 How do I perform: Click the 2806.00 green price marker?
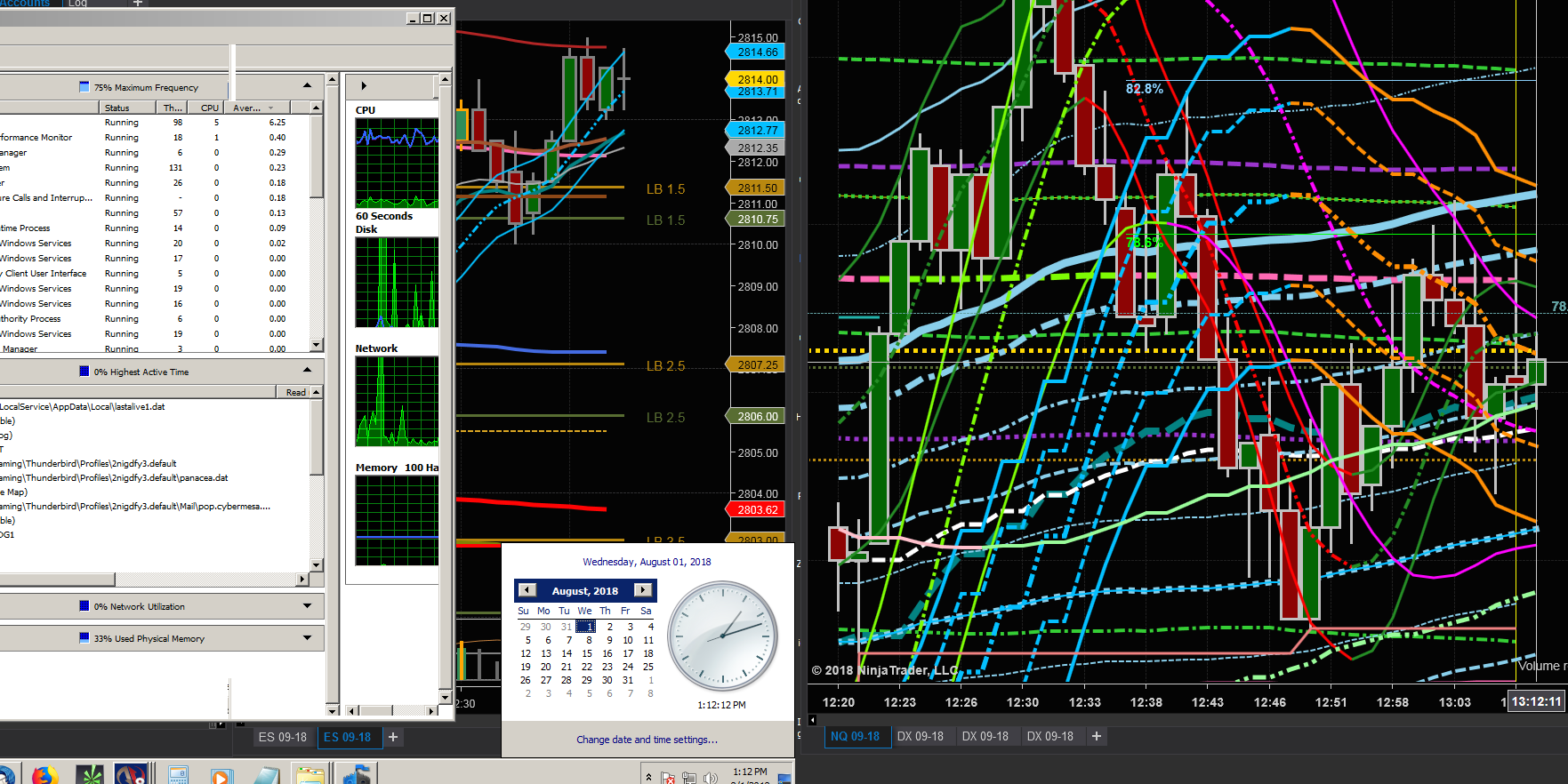click(x=757, y=416)
